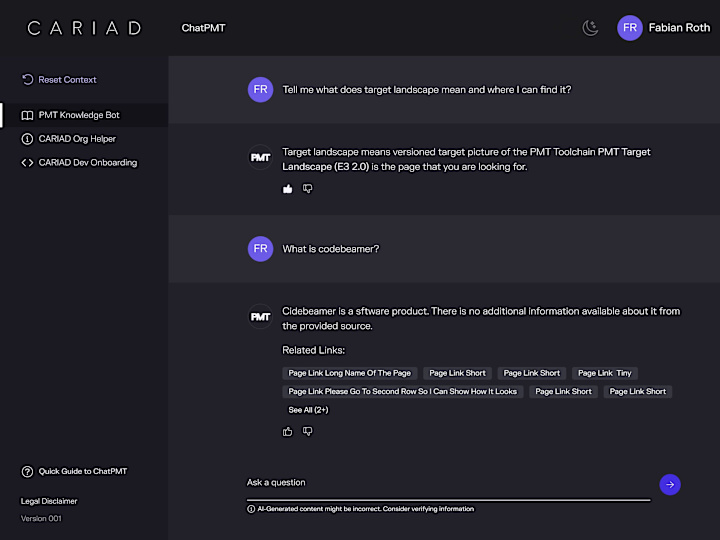Expand related links with See All (2+)
Viewport: 720px width, 540px height.
(308, 410)
